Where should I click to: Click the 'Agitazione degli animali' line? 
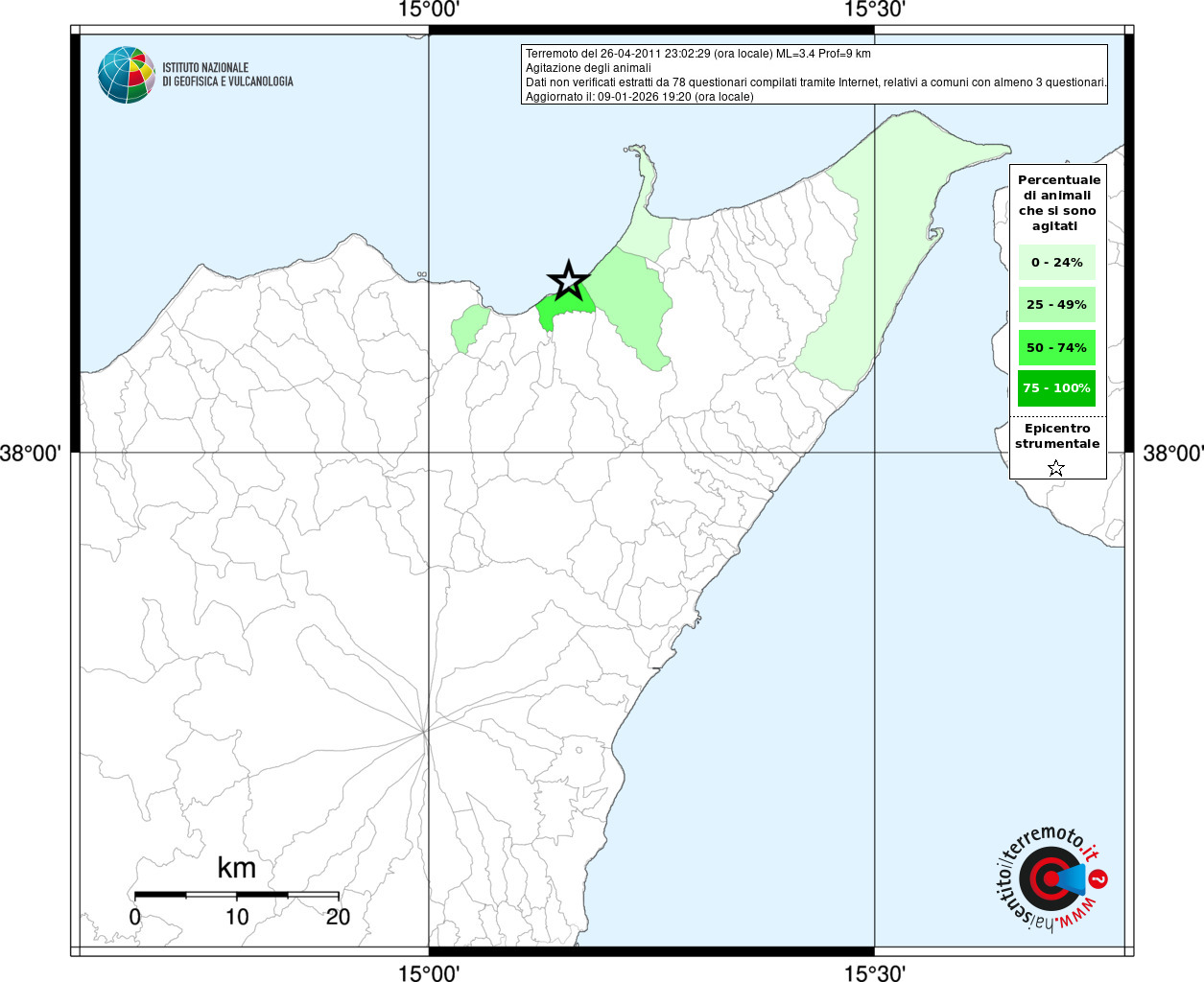click(588, 68)
